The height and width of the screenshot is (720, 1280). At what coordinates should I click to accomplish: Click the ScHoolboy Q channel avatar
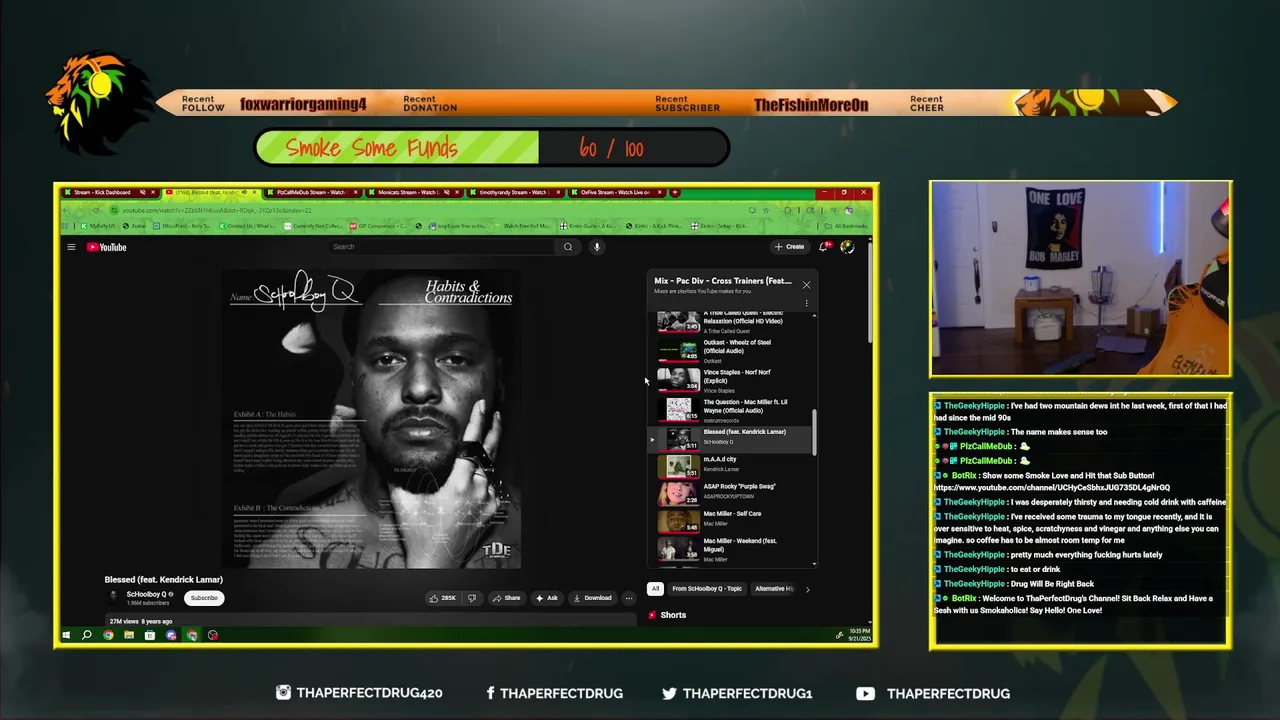[113, 597]
